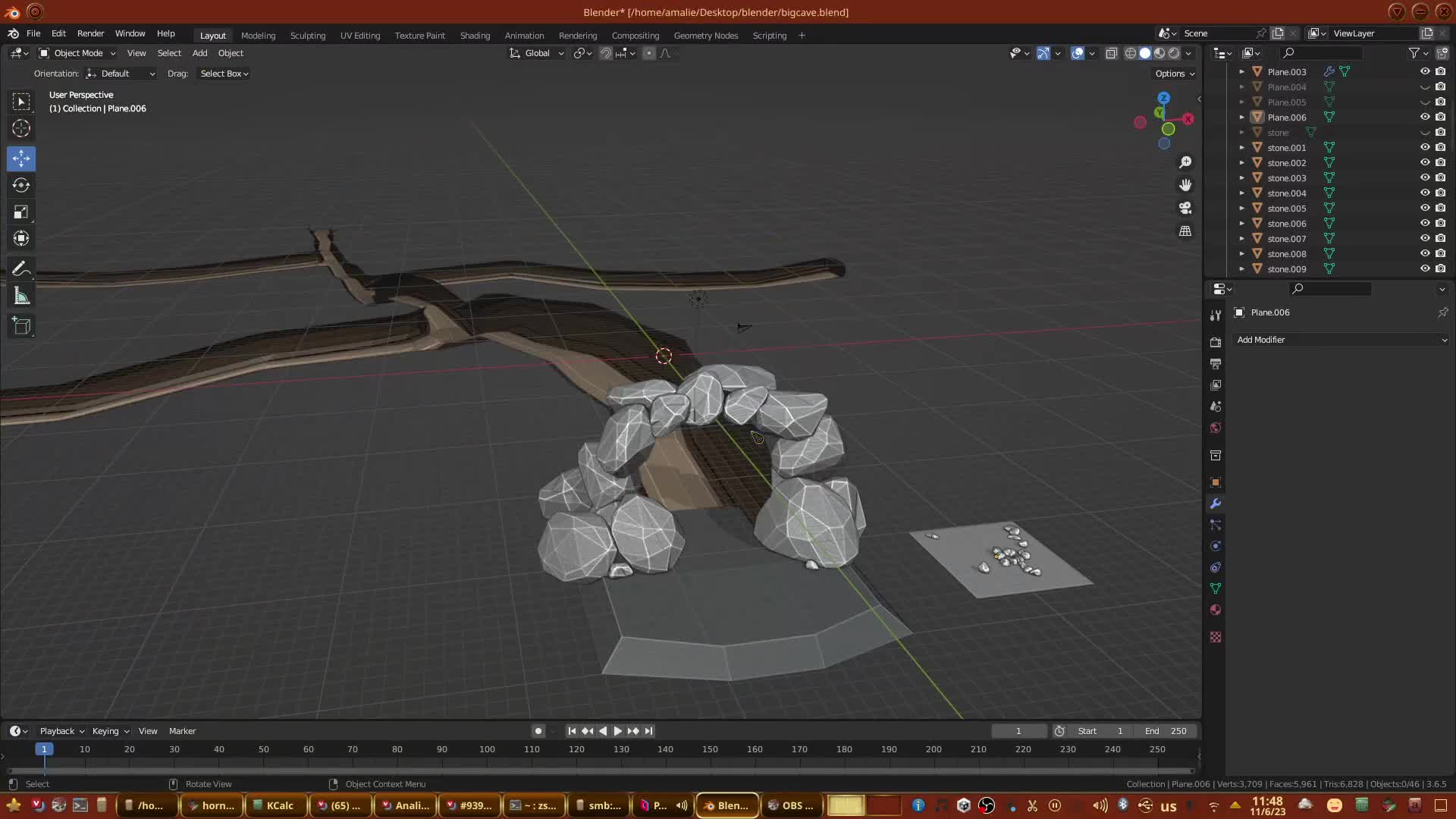Expand the stone.003 tree item
This screenshot has width=1456, height=819.
pos(1241,177)
